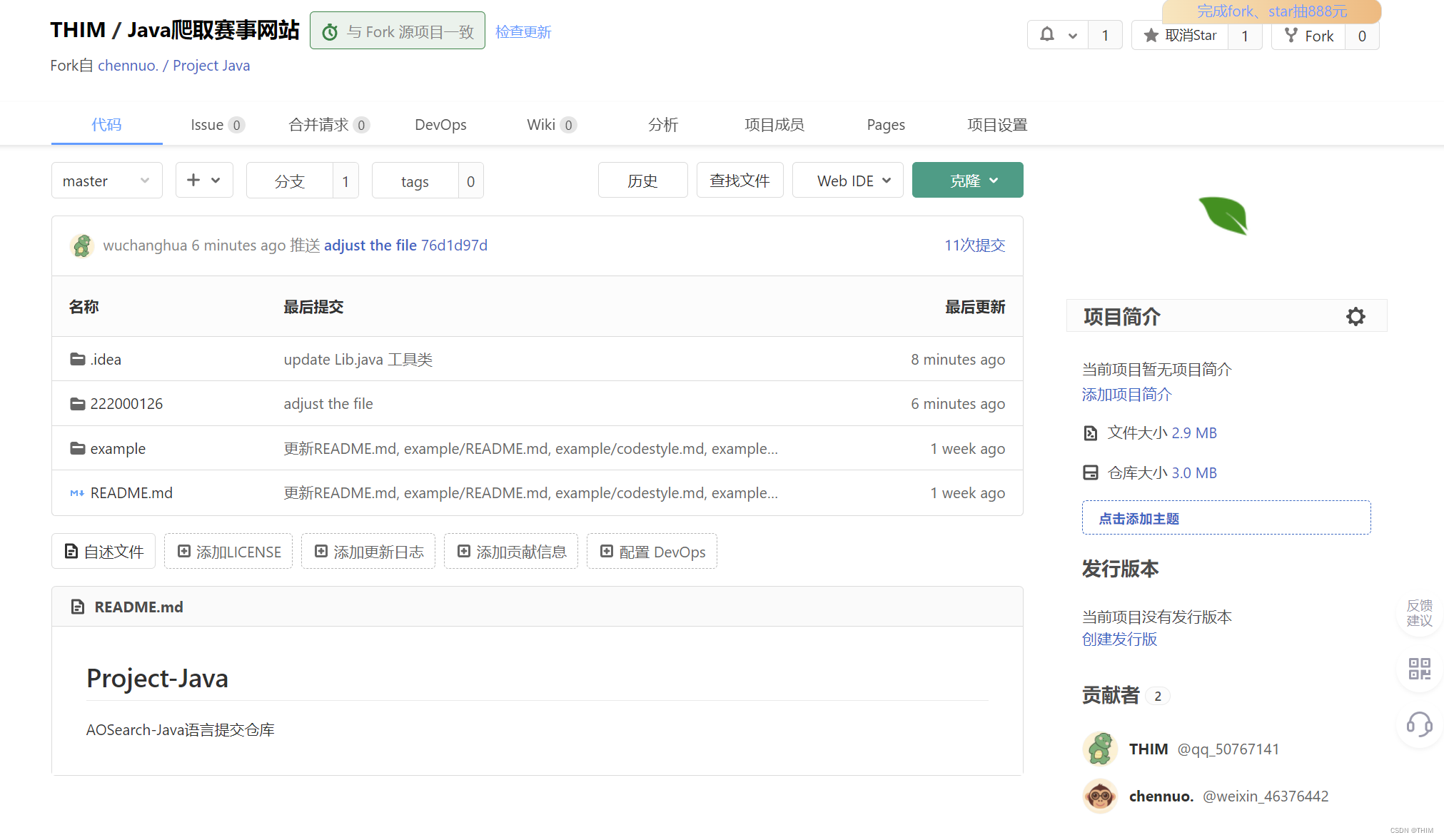Image resolution: width=1444 pixels, height=840 pixels.
Task: Expand the 克隆 clone dropdown
Action: (x=967, y=181)
